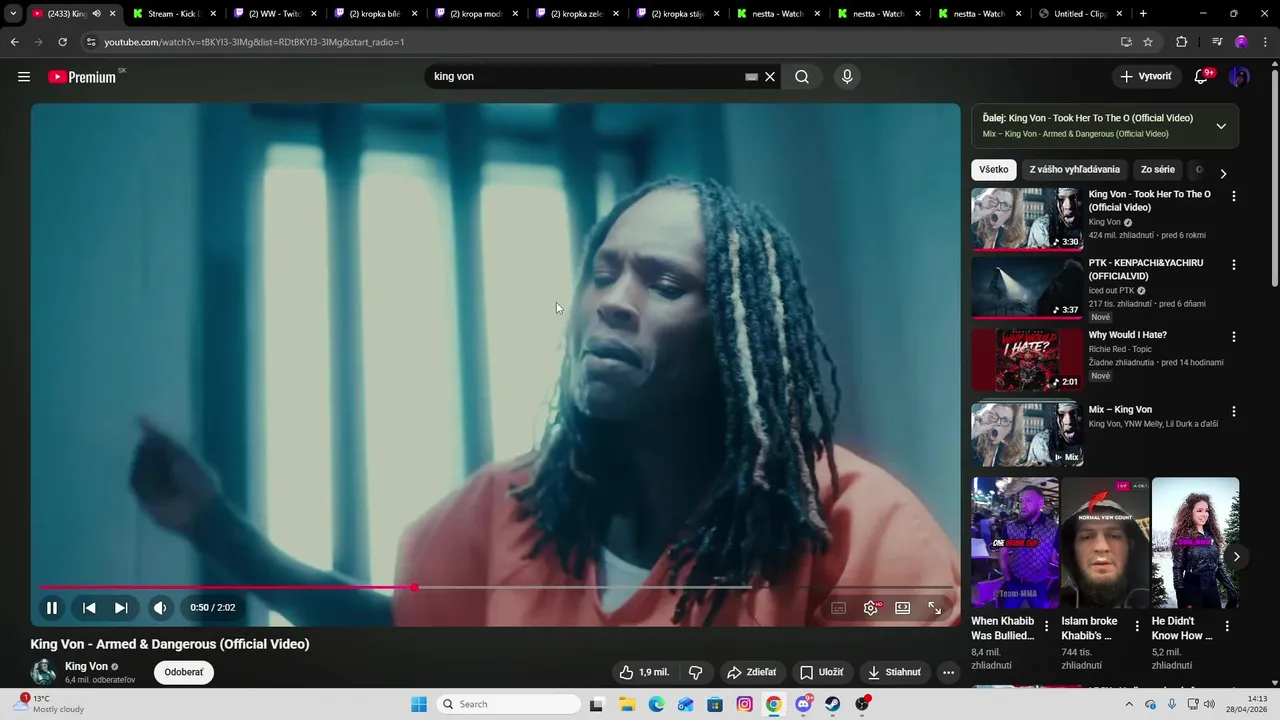1280x720 pixels.
Task: Pause the video
Action: click(x=52, y=608)
